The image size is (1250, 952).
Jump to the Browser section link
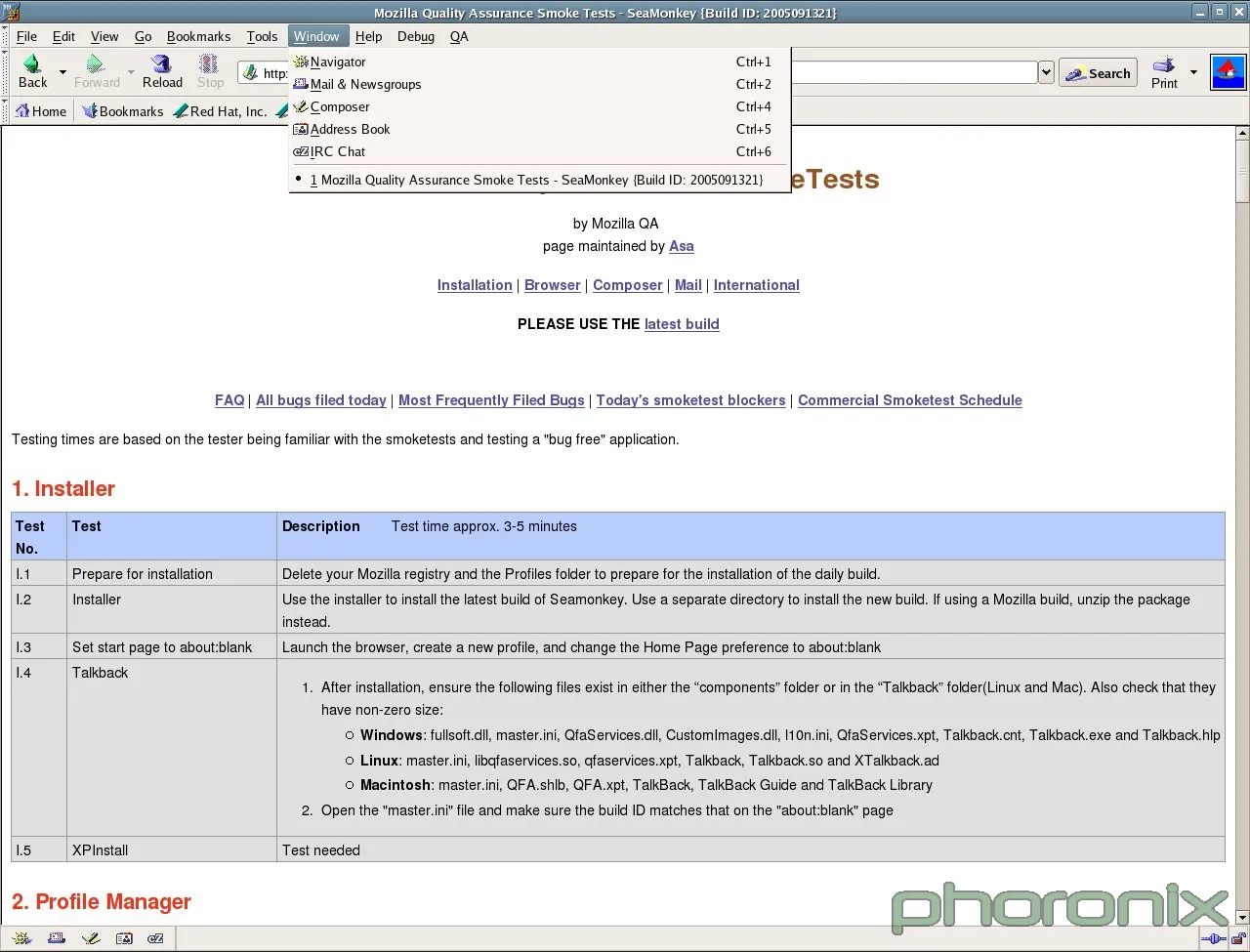pyautogui.click(x=553, y=285)
